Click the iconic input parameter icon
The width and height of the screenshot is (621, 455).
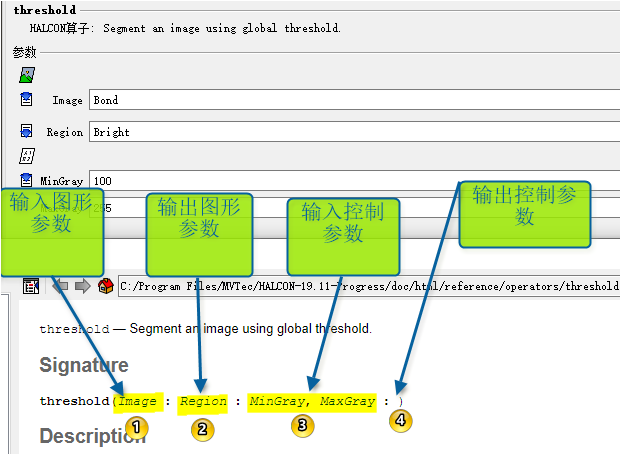pyautogui.click(x=27, y=75)
